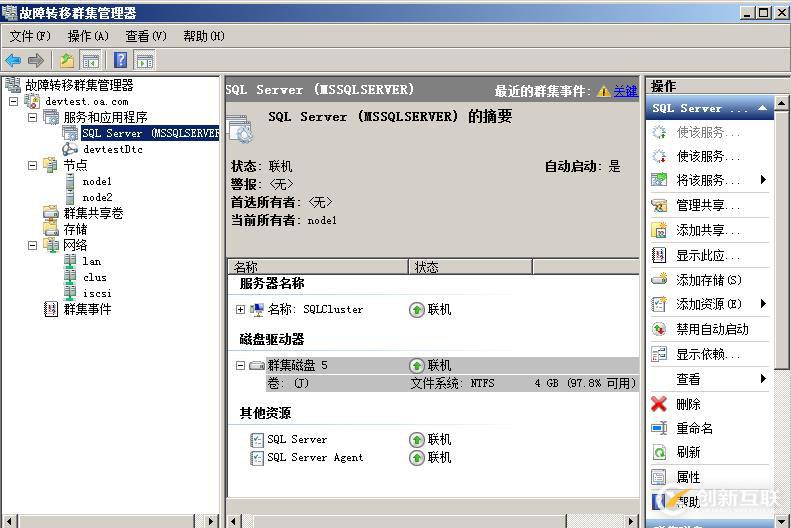Click the cluster events icon in tree
This screenshot has height=528, width=791.
click(x=51, y=309)
